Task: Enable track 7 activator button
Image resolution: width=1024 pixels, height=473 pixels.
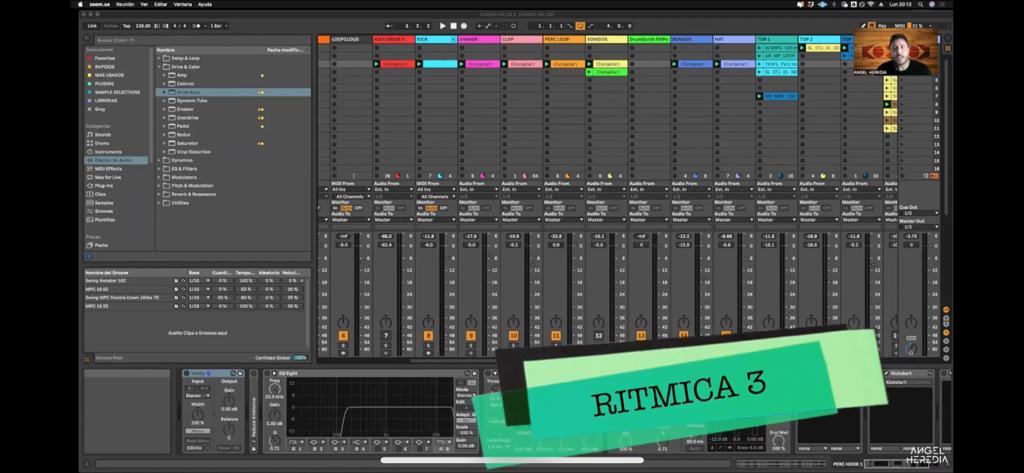Action: pyautogui.click(x=386, y=336)
